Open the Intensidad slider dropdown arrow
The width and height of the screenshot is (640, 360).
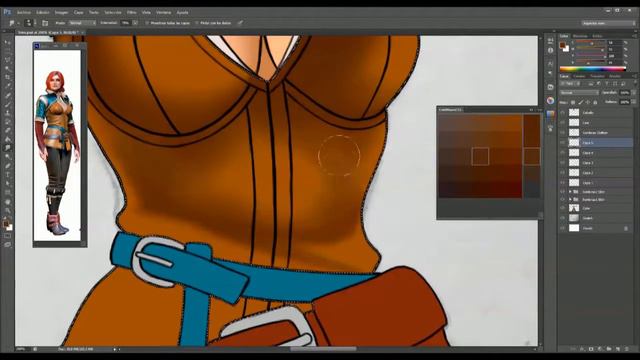[x=135, y=23]
